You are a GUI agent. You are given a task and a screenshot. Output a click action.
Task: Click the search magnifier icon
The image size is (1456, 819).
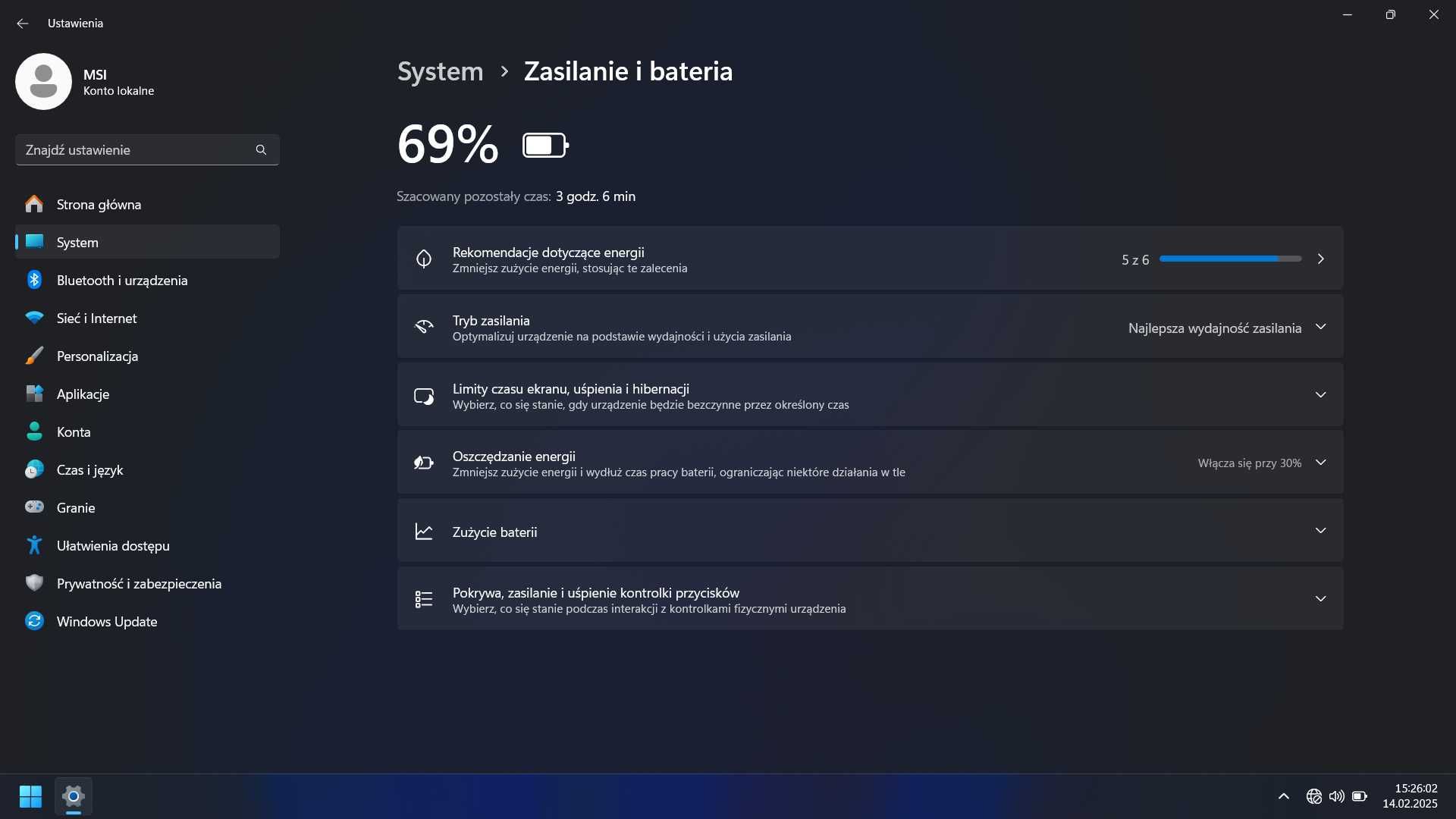[261, 150]
